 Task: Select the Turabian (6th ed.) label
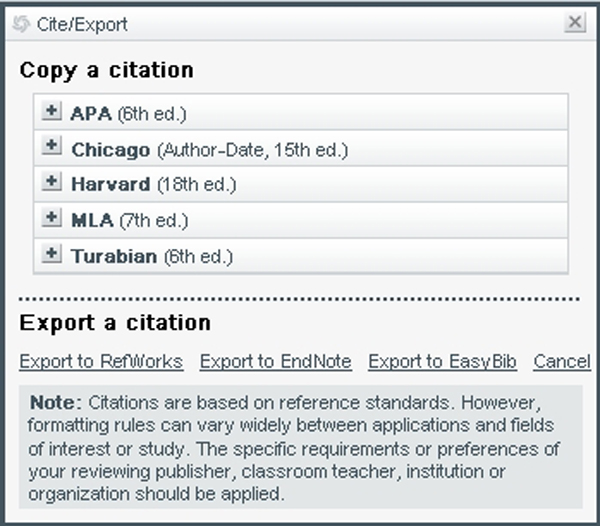coord(152,257)
